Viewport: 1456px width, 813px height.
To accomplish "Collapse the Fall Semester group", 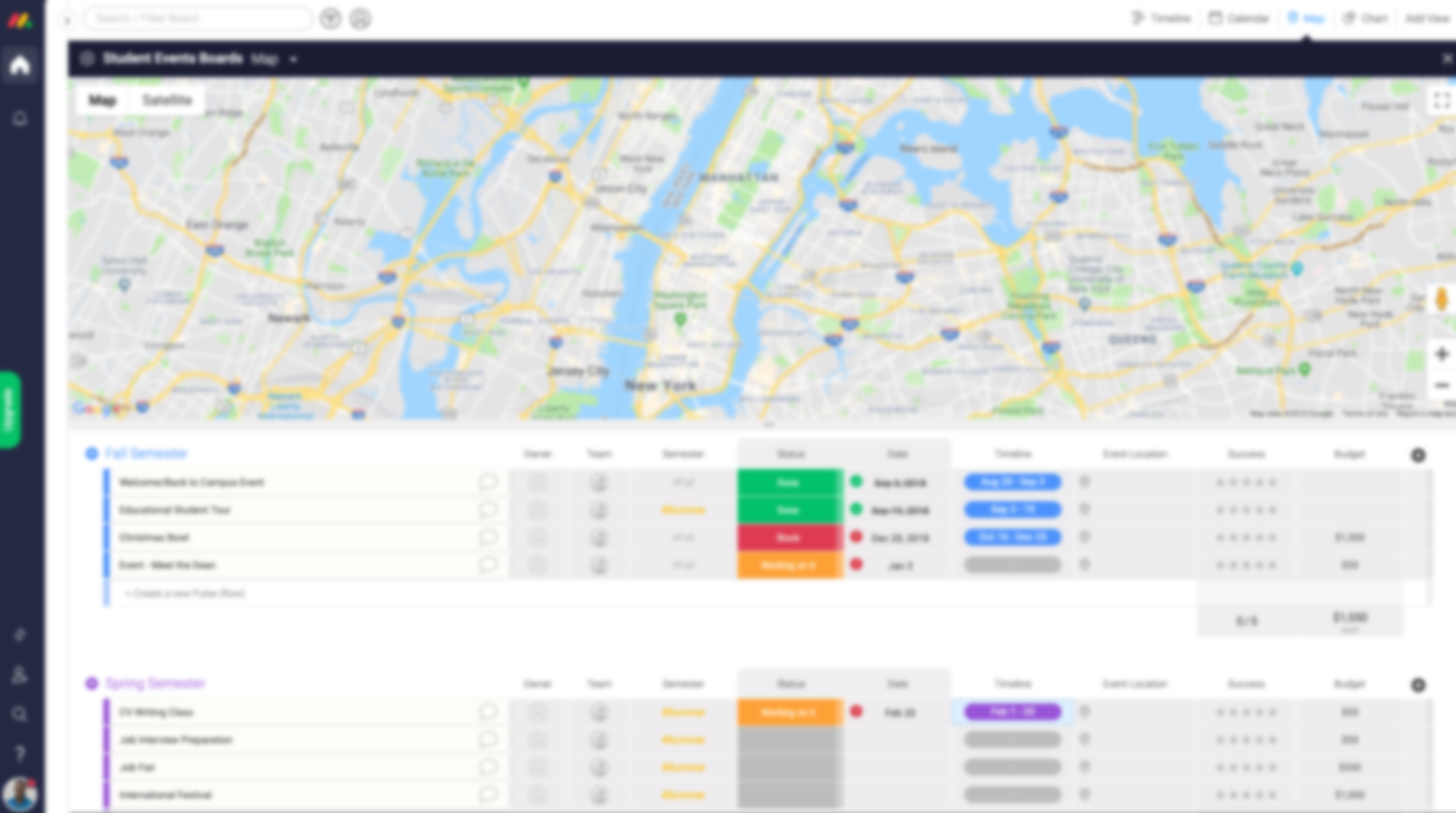I will click(x=92, y=454).
